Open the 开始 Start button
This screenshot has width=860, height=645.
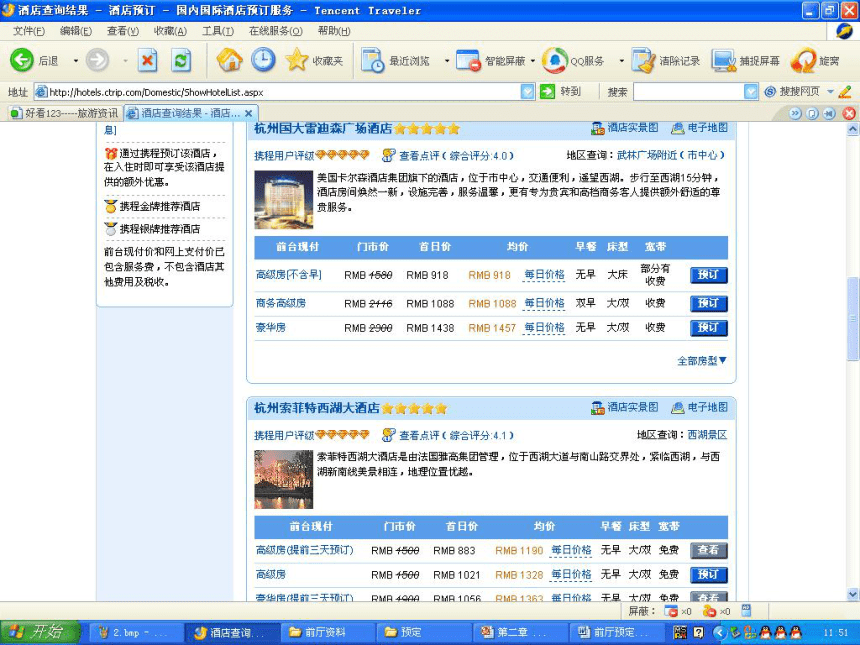40,632
